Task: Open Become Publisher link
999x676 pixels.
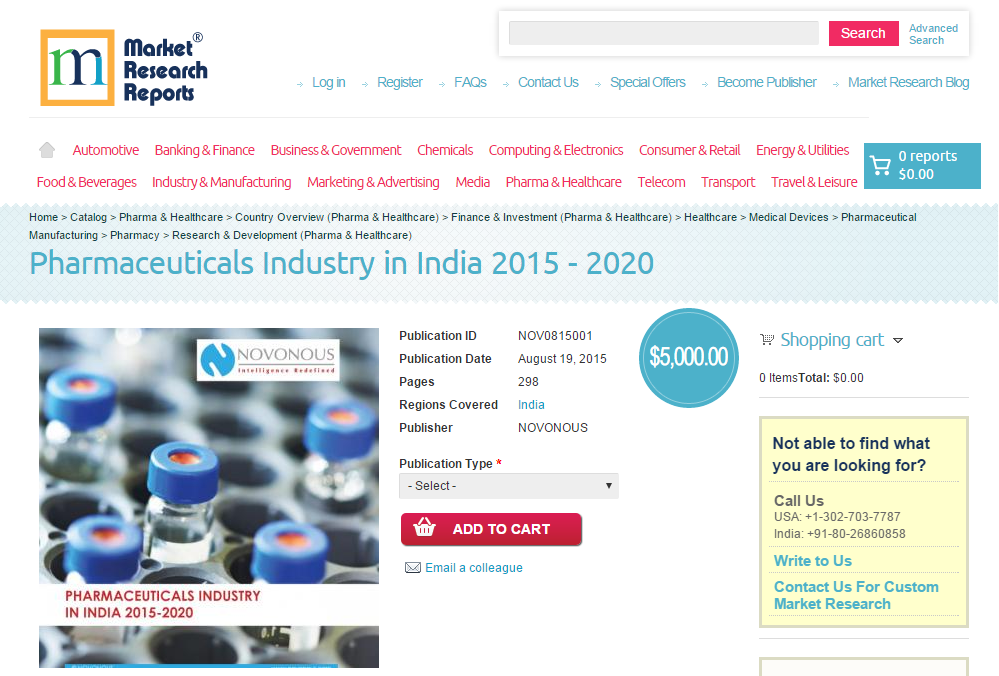Action: (x=766, y=83)
